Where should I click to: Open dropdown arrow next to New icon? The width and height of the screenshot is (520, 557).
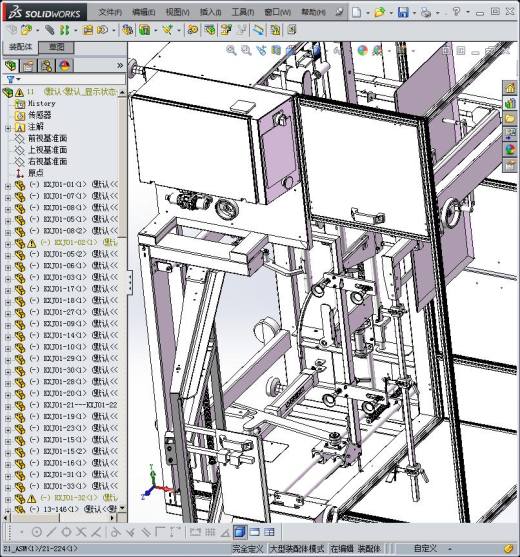(x=367, y=13)
